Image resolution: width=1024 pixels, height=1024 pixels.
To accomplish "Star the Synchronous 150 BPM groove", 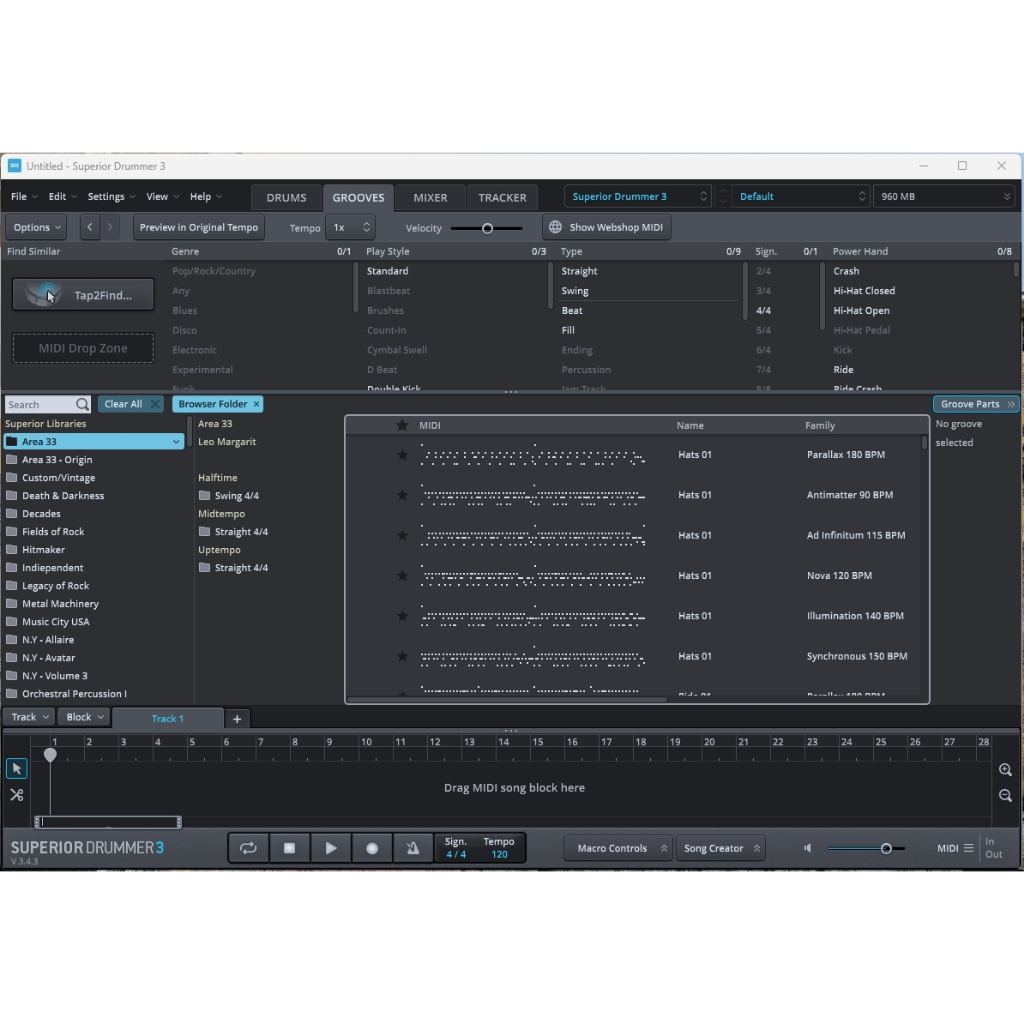I will [402, 656].
